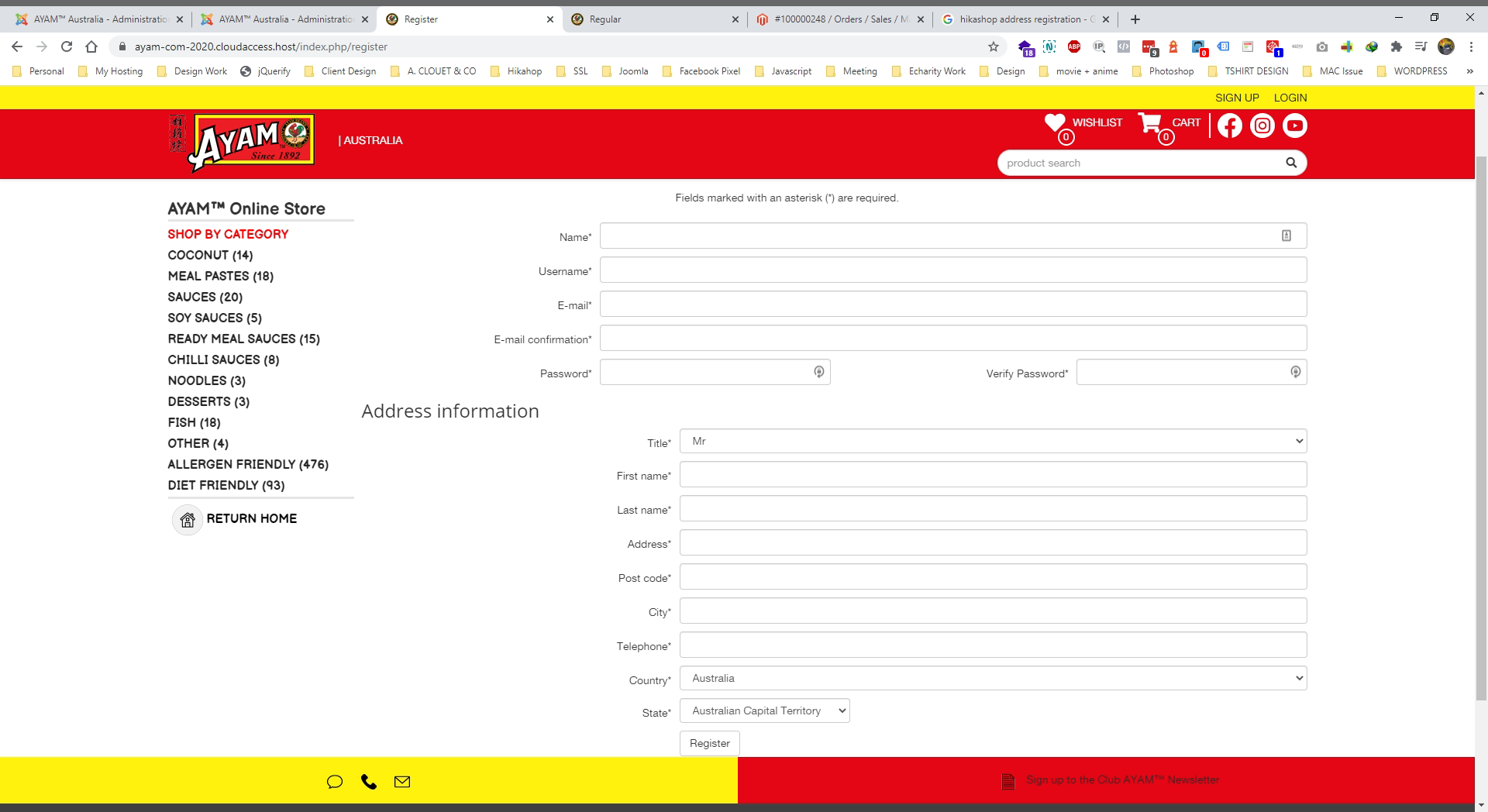Viewport: 1488px width, 812px height.
Task: Open the SOY SAUCES (5) category
Action: (215, 318)
